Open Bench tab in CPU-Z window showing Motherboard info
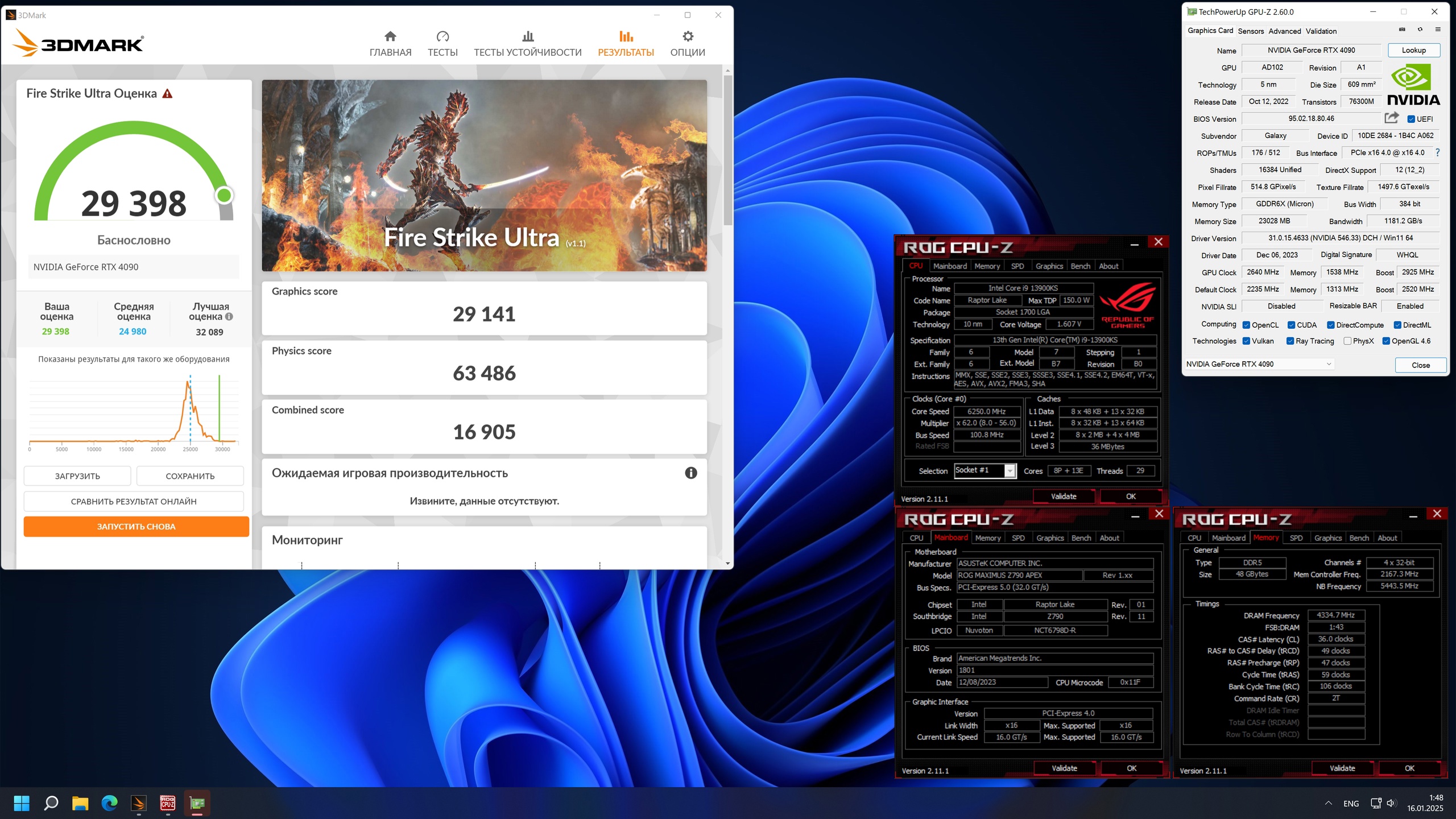This screenshot has width=1456, height=819. (1081, 537)
